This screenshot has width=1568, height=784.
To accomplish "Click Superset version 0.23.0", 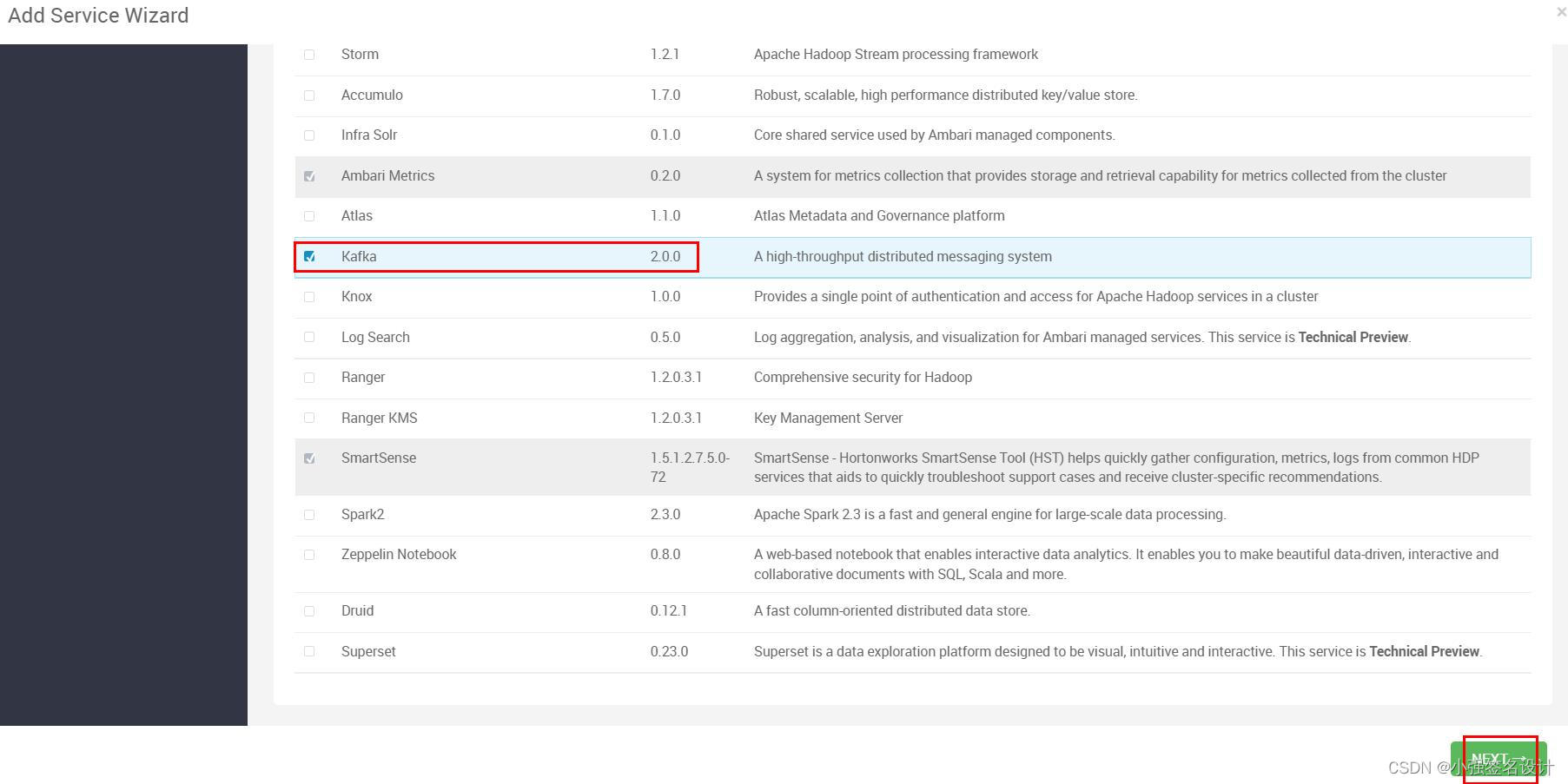I will coord(669,651).
